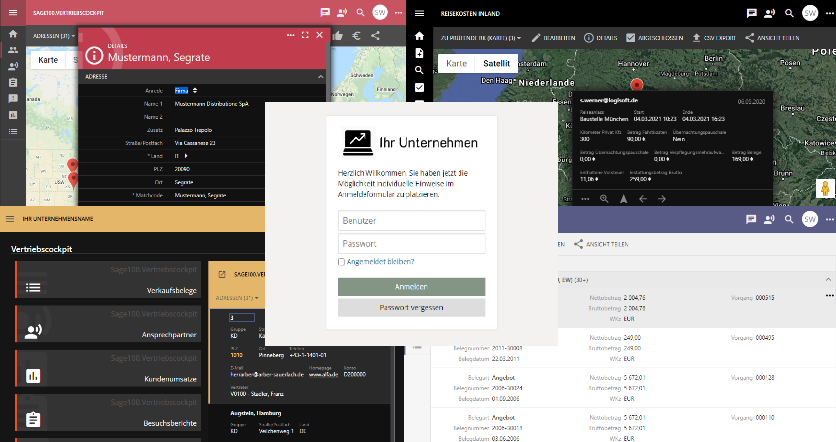Open Verkaufsbelege tile in Vertriebscockpit
The image size is (836, 442).
[x=108, y=279]
